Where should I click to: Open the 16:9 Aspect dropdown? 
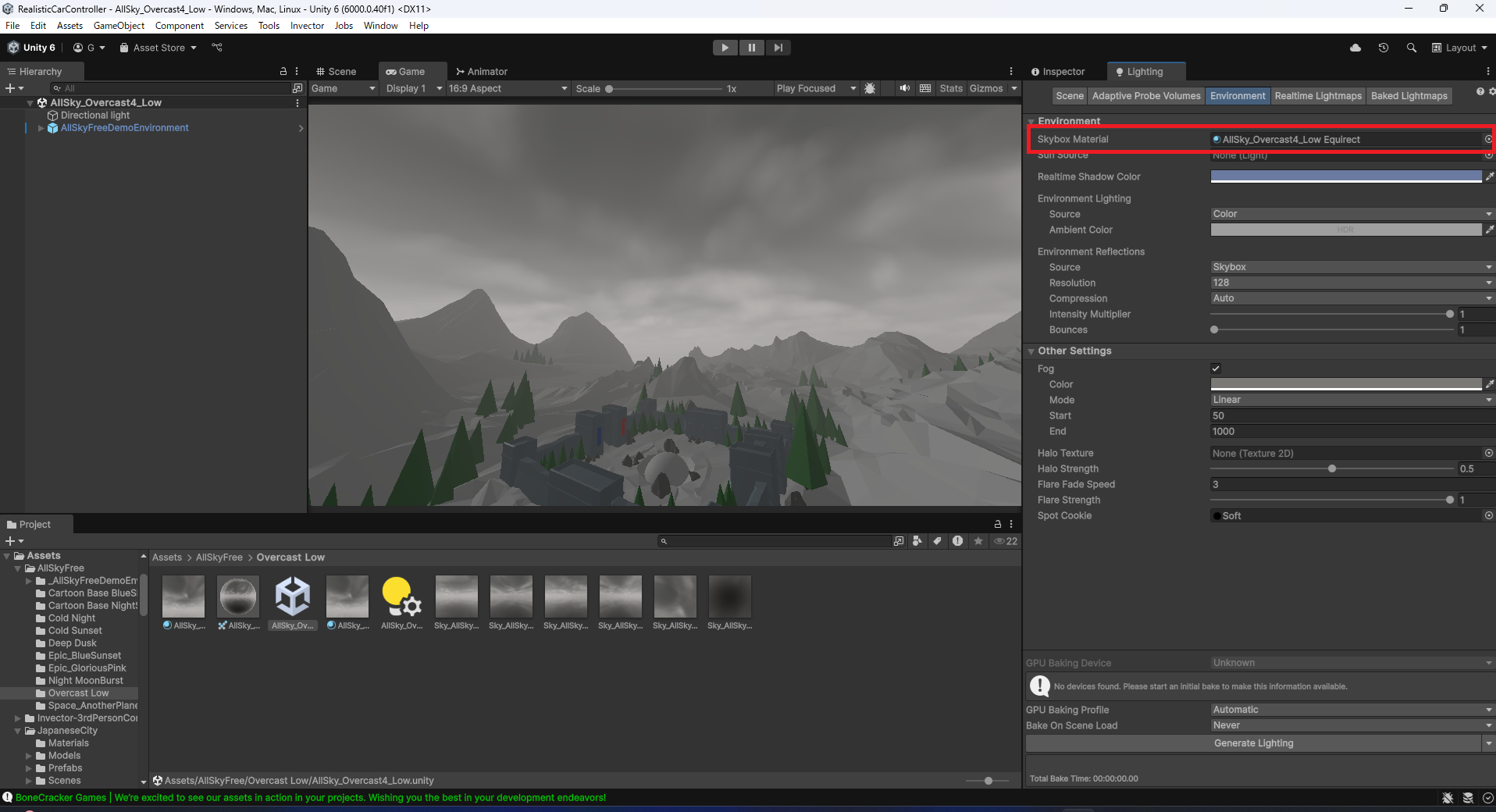[x=508, y=88]
